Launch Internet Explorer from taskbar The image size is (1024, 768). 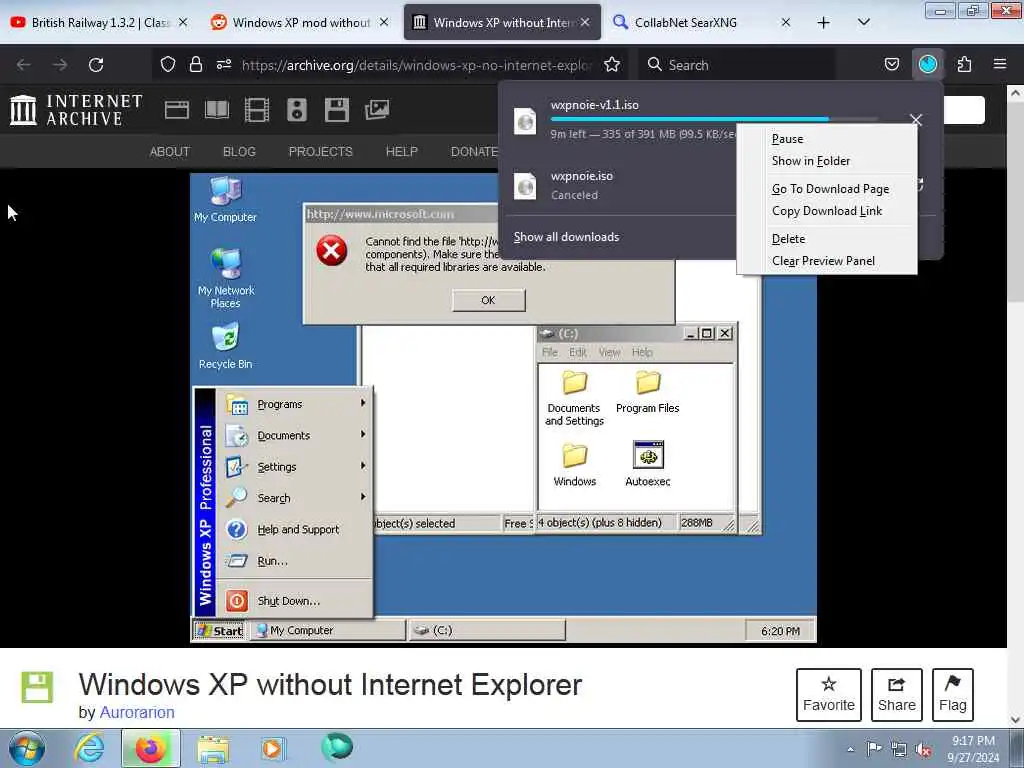coord(89,748)
